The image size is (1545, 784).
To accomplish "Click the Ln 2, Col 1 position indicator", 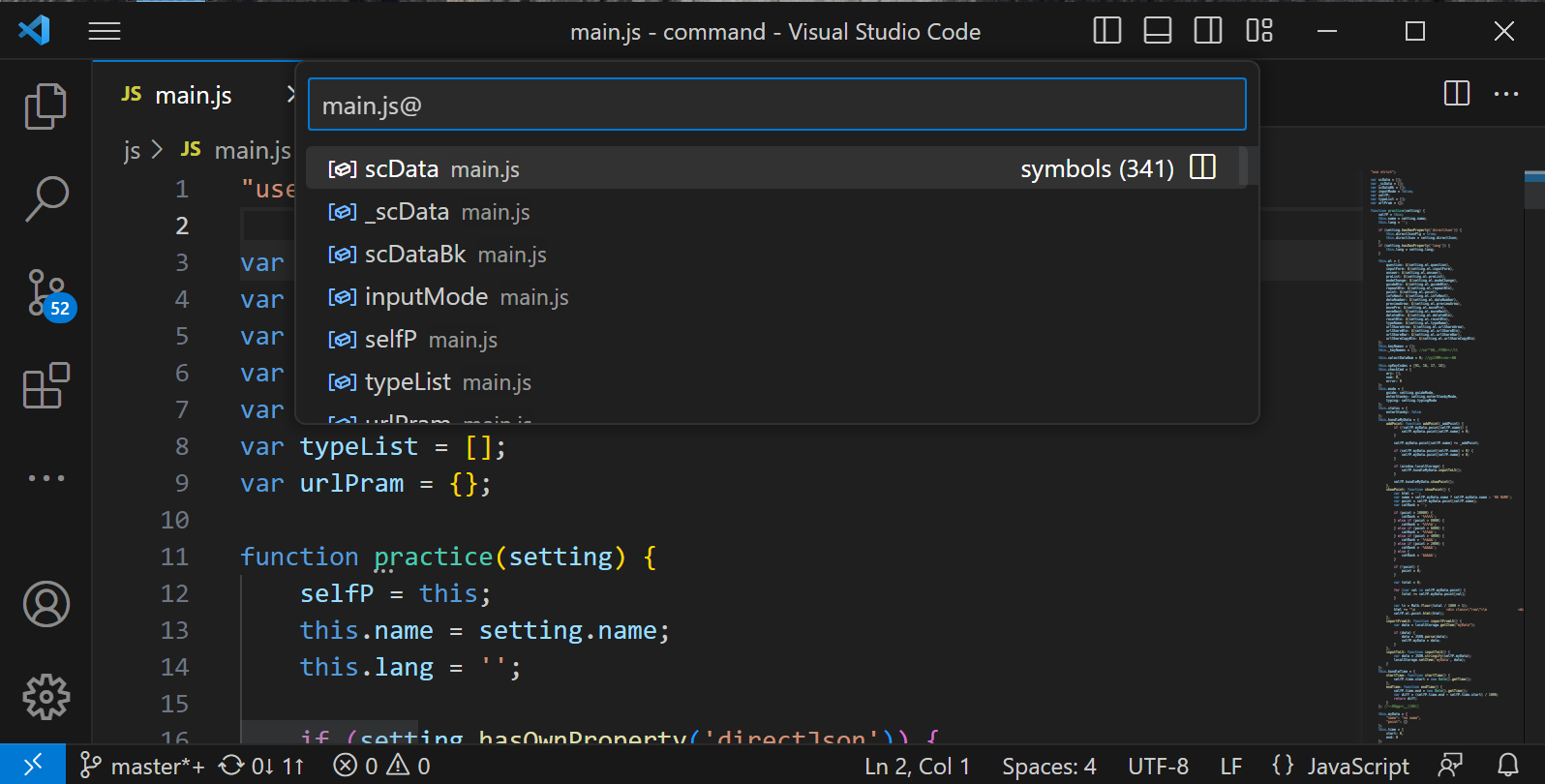I will 917,766.
